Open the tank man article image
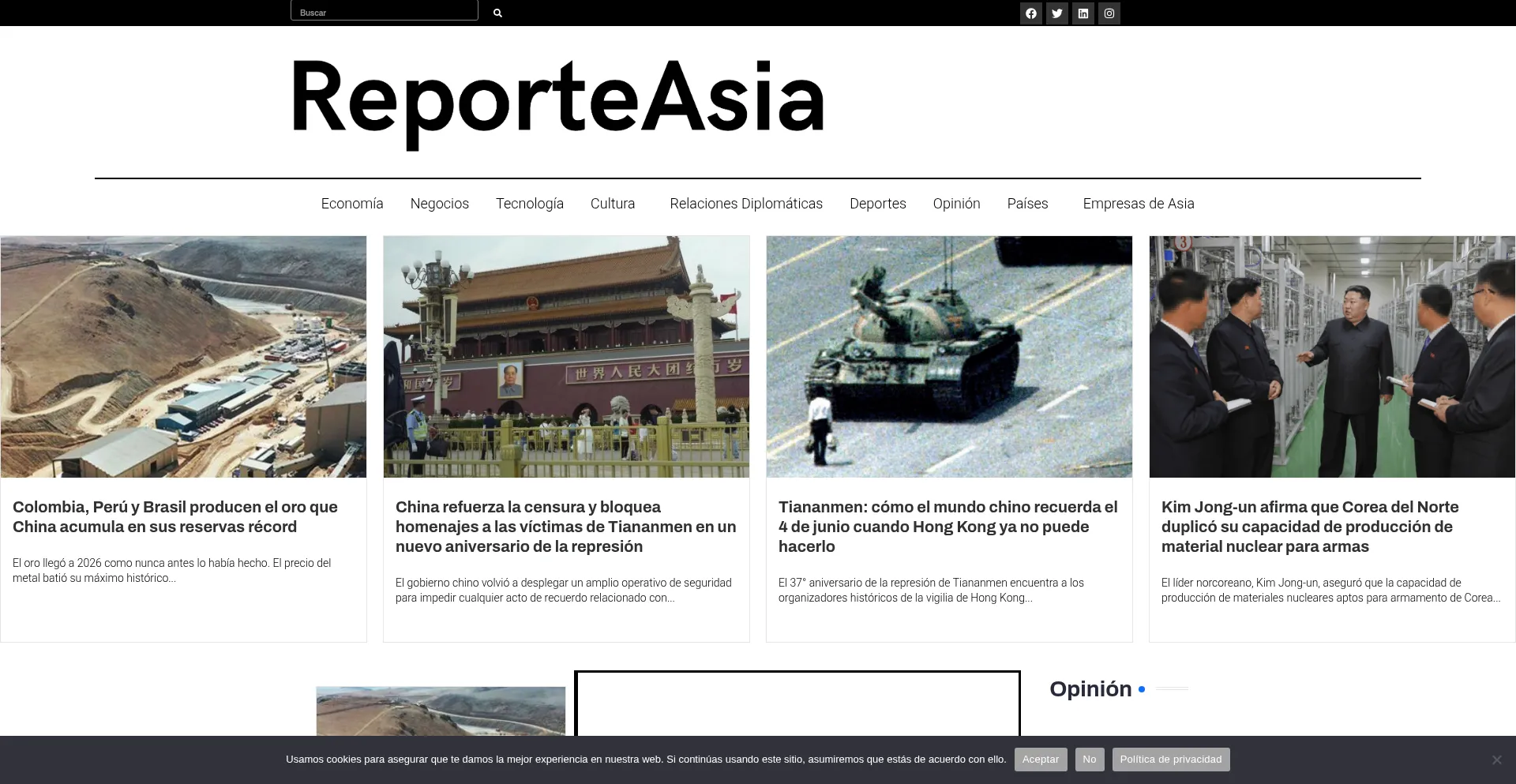 949,357
